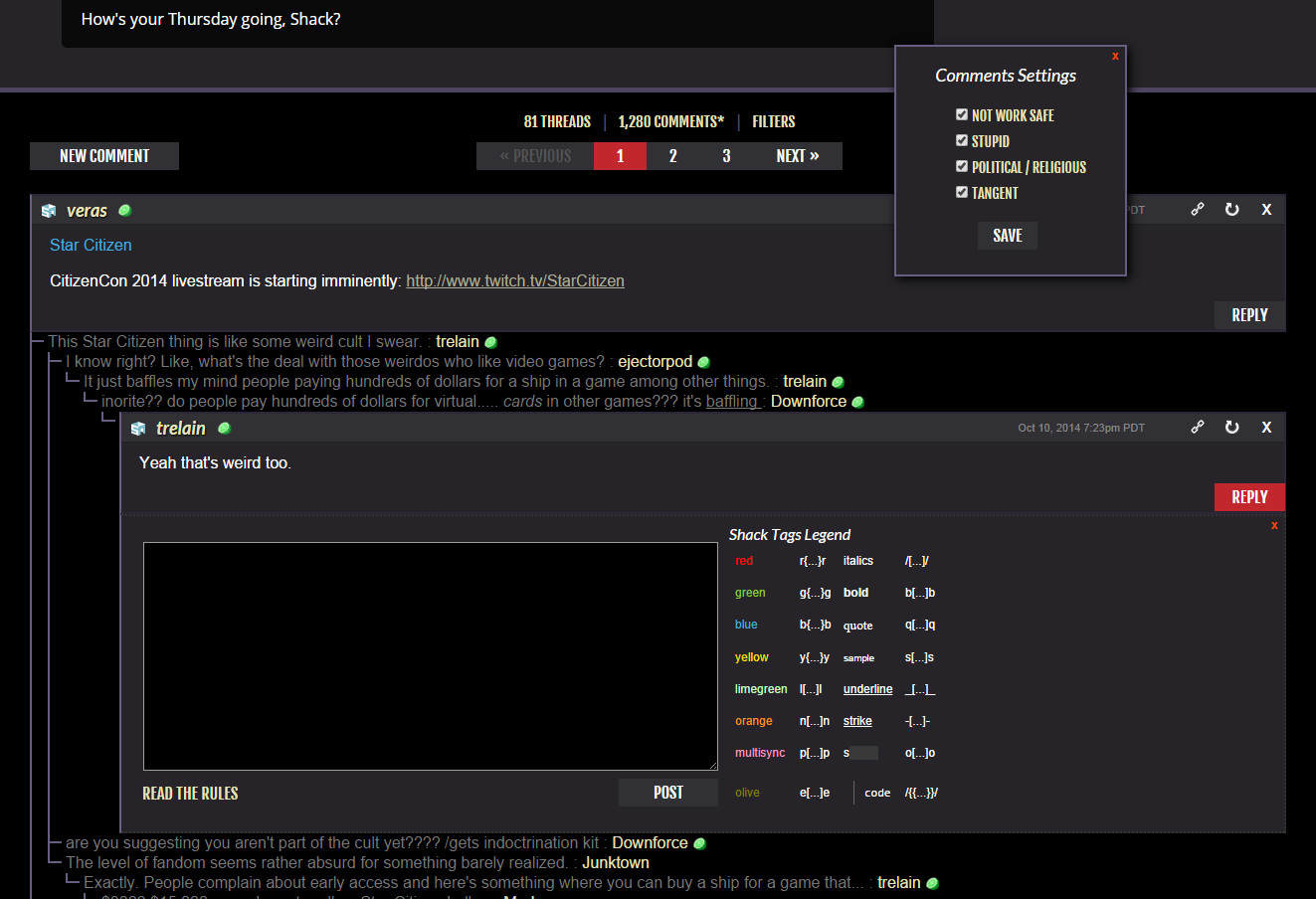The image size is (1316, 899).
Task: Disable the Political / Religious filter
Action: click(x=962, y=166)
